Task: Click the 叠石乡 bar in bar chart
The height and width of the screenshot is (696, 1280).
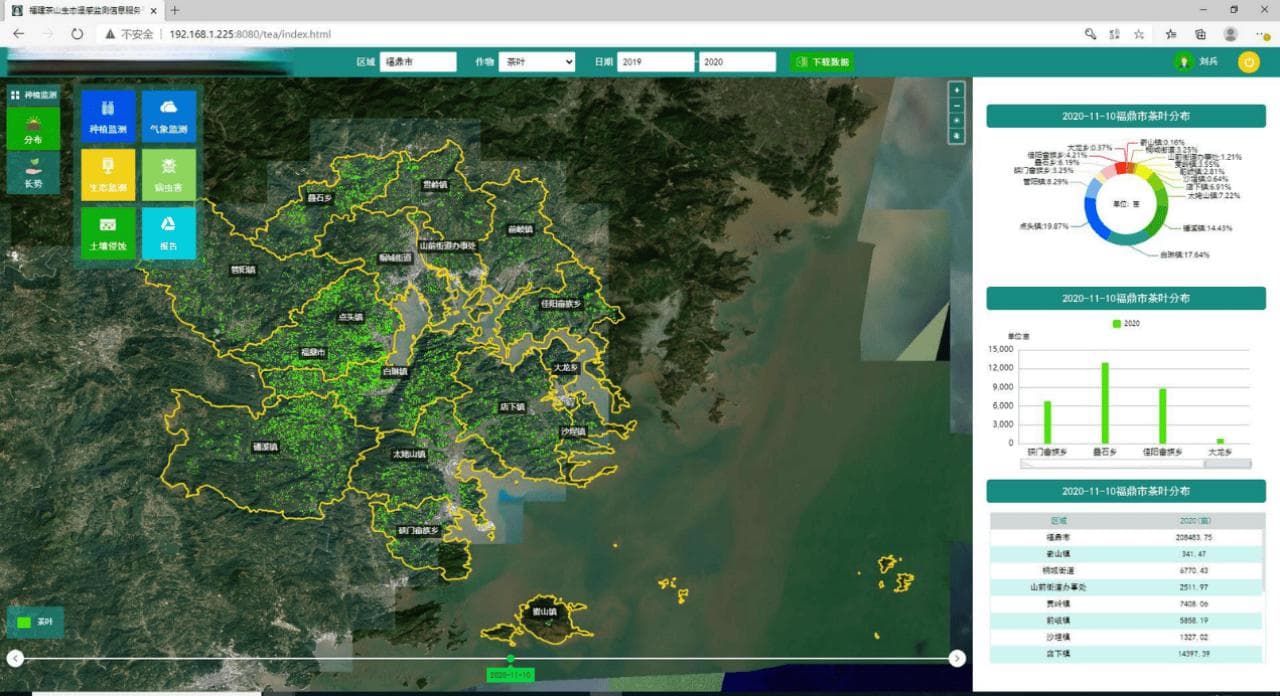Action: click(x=1105, y=402)
